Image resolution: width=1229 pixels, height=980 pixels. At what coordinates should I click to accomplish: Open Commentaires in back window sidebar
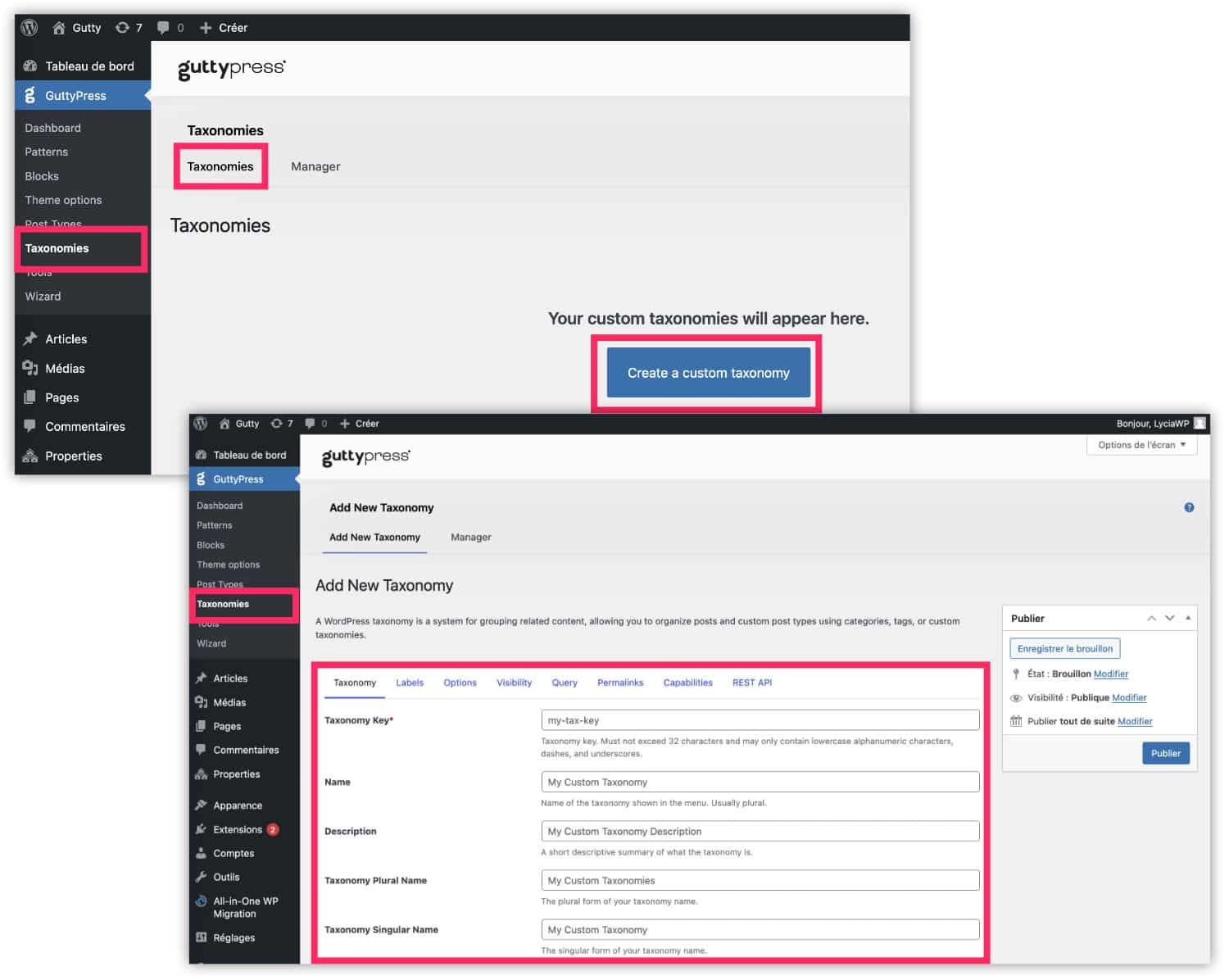83,427
